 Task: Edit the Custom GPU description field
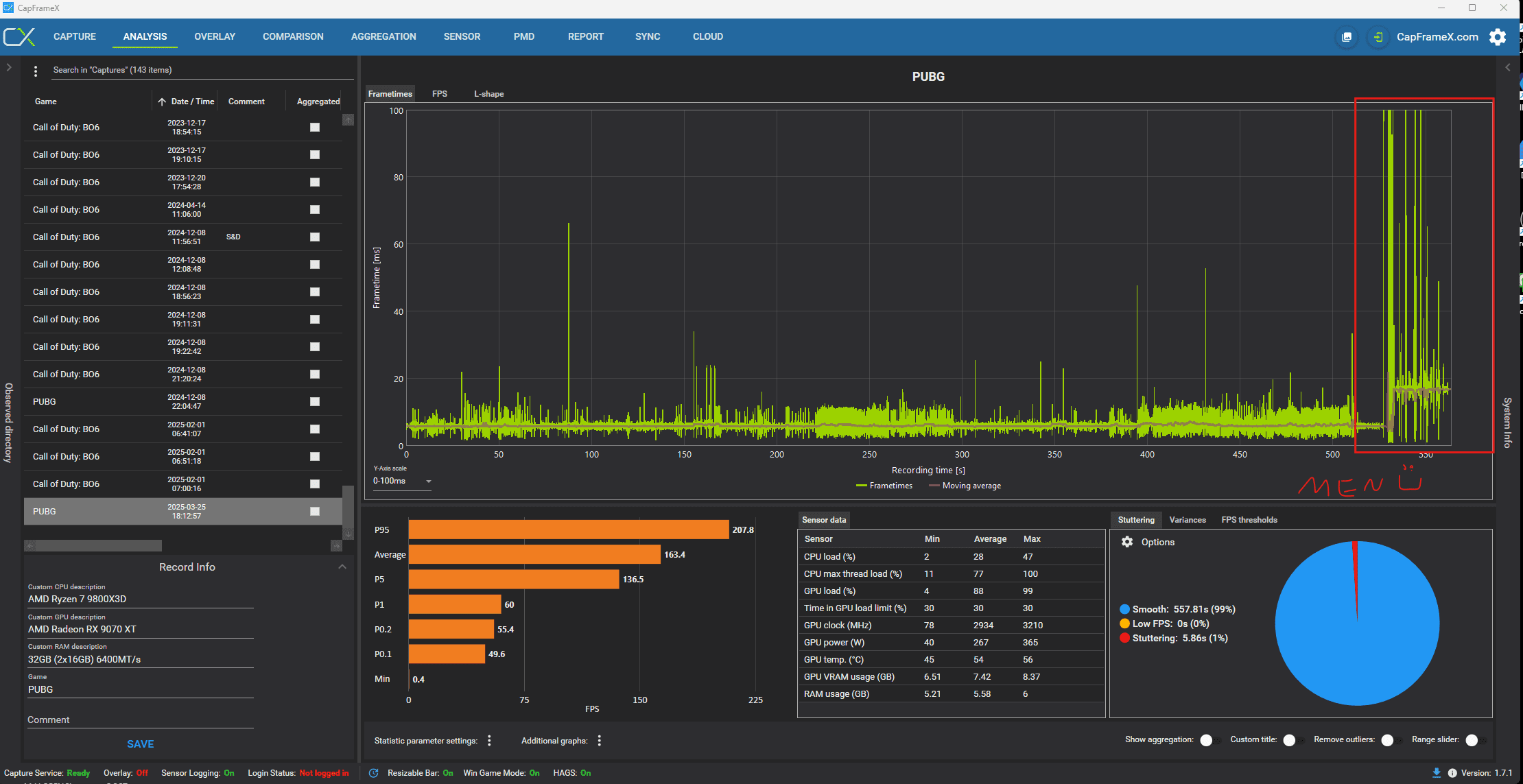(141, 629)
